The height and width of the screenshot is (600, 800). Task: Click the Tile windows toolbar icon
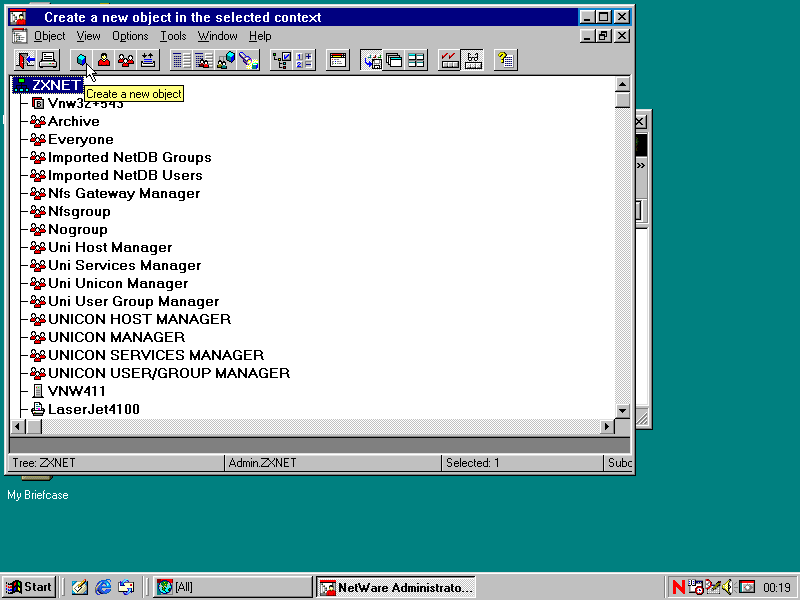[416, 60]
